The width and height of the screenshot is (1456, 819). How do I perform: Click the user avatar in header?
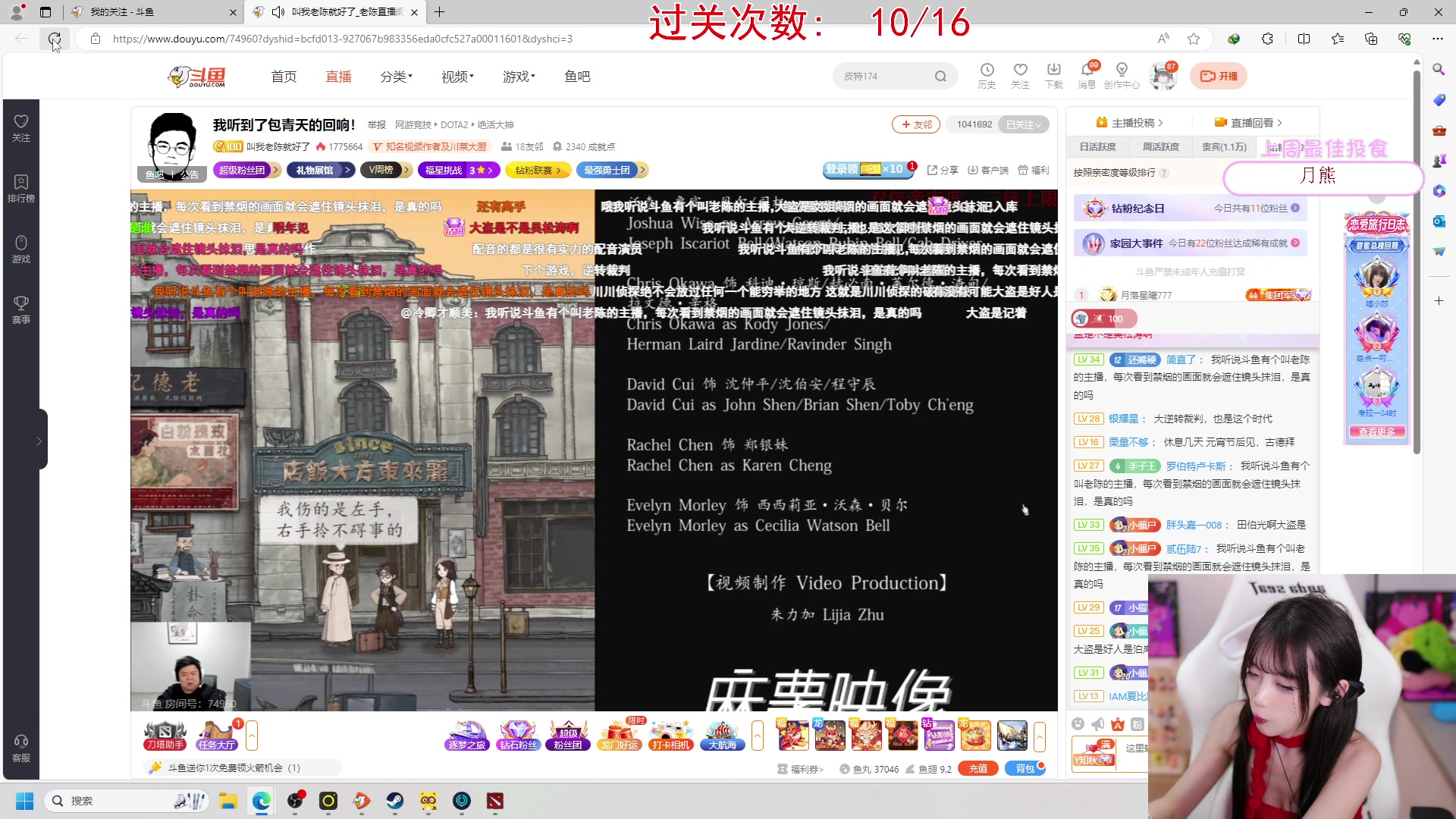1162,76
